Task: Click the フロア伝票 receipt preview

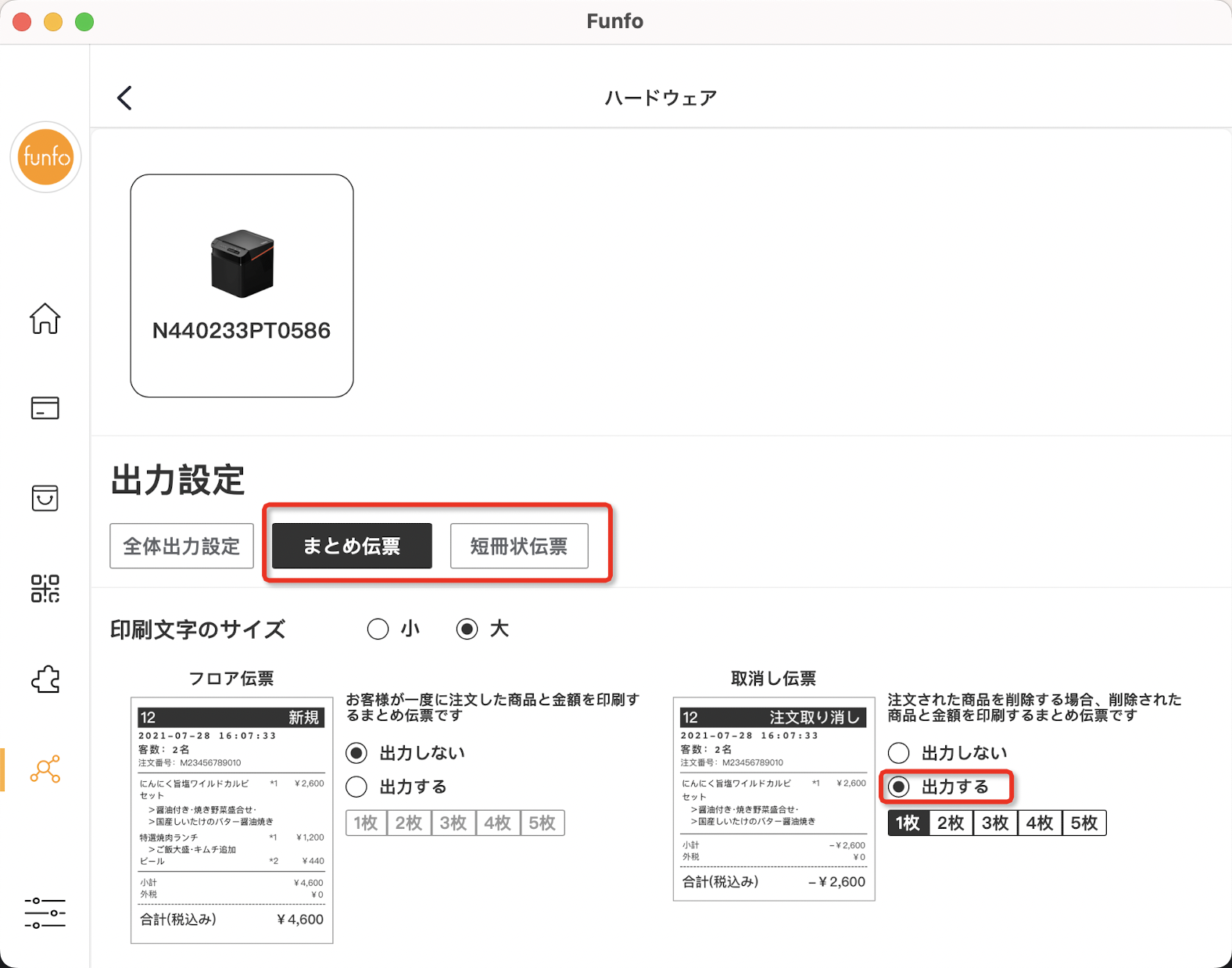Action: point(232,820)
